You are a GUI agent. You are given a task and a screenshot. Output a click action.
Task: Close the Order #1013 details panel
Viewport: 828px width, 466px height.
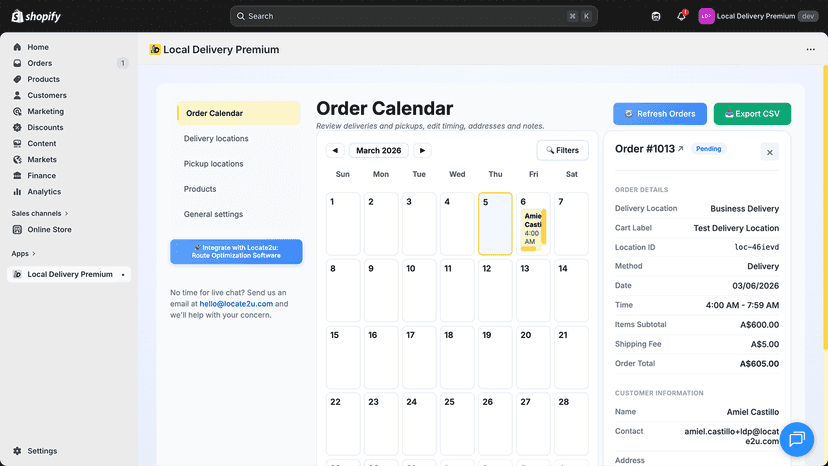click(x=769, y=152)
